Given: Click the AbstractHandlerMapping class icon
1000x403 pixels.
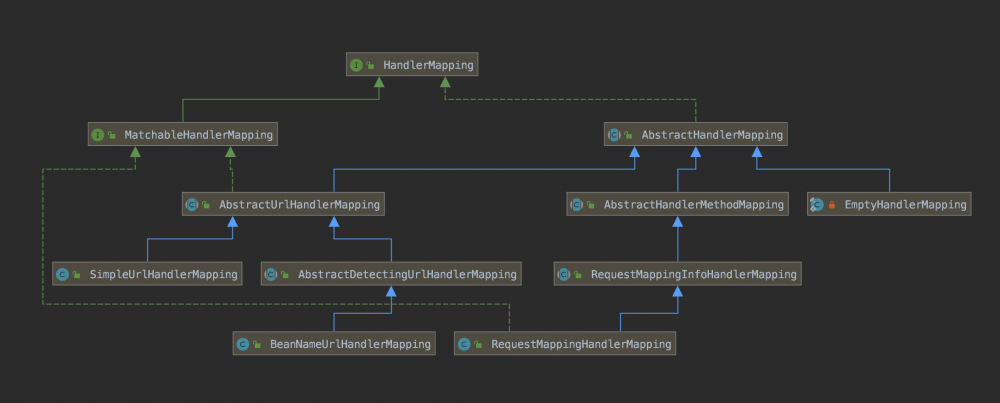Looking at the screenshot, I should tap(614, 134).
